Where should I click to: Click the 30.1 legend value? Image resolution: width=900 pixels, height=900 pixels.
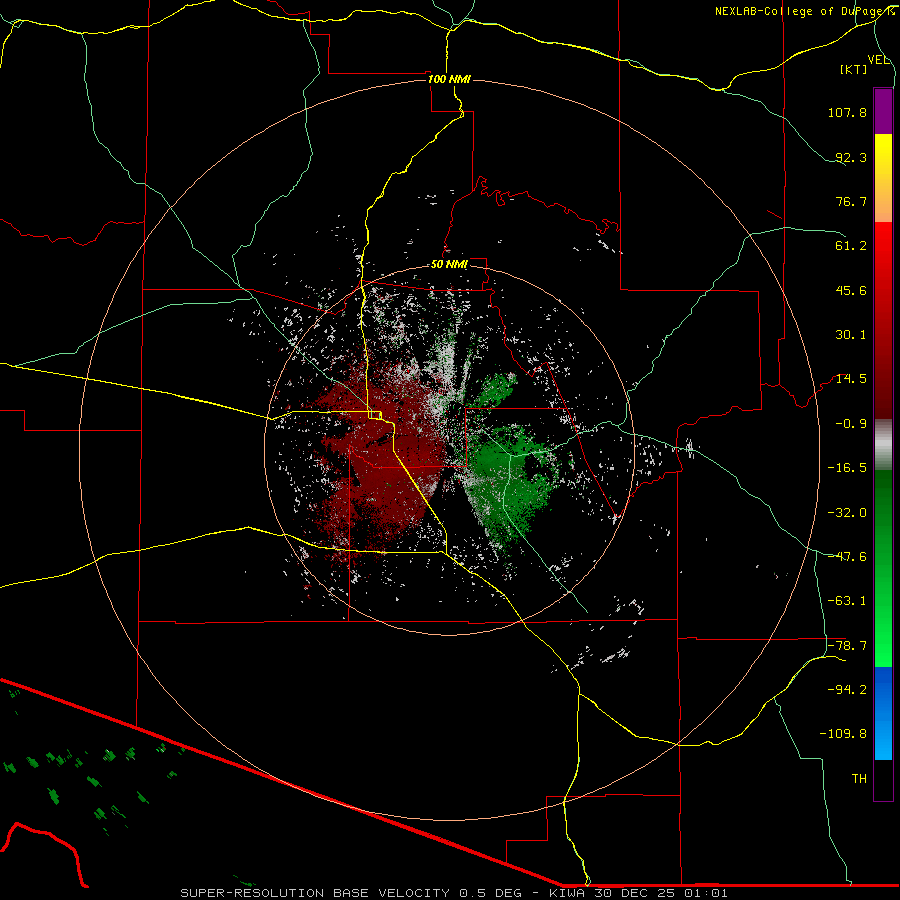coord(851,335)
